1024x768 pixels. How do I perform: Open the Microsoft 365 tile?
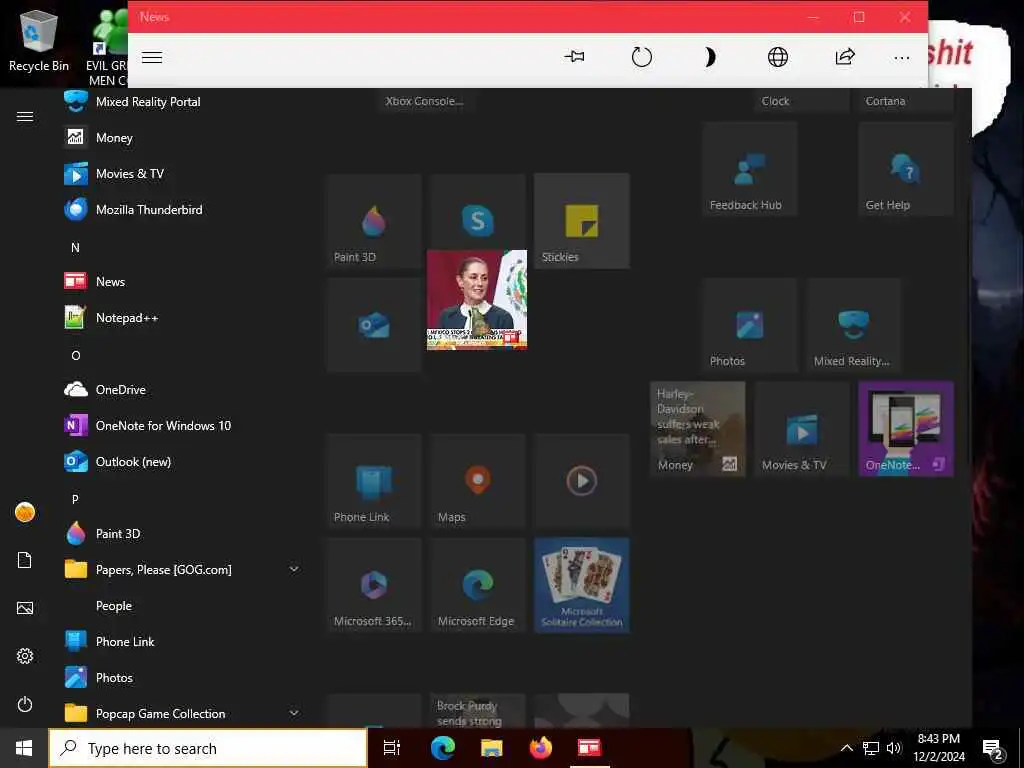click(374, 585)
